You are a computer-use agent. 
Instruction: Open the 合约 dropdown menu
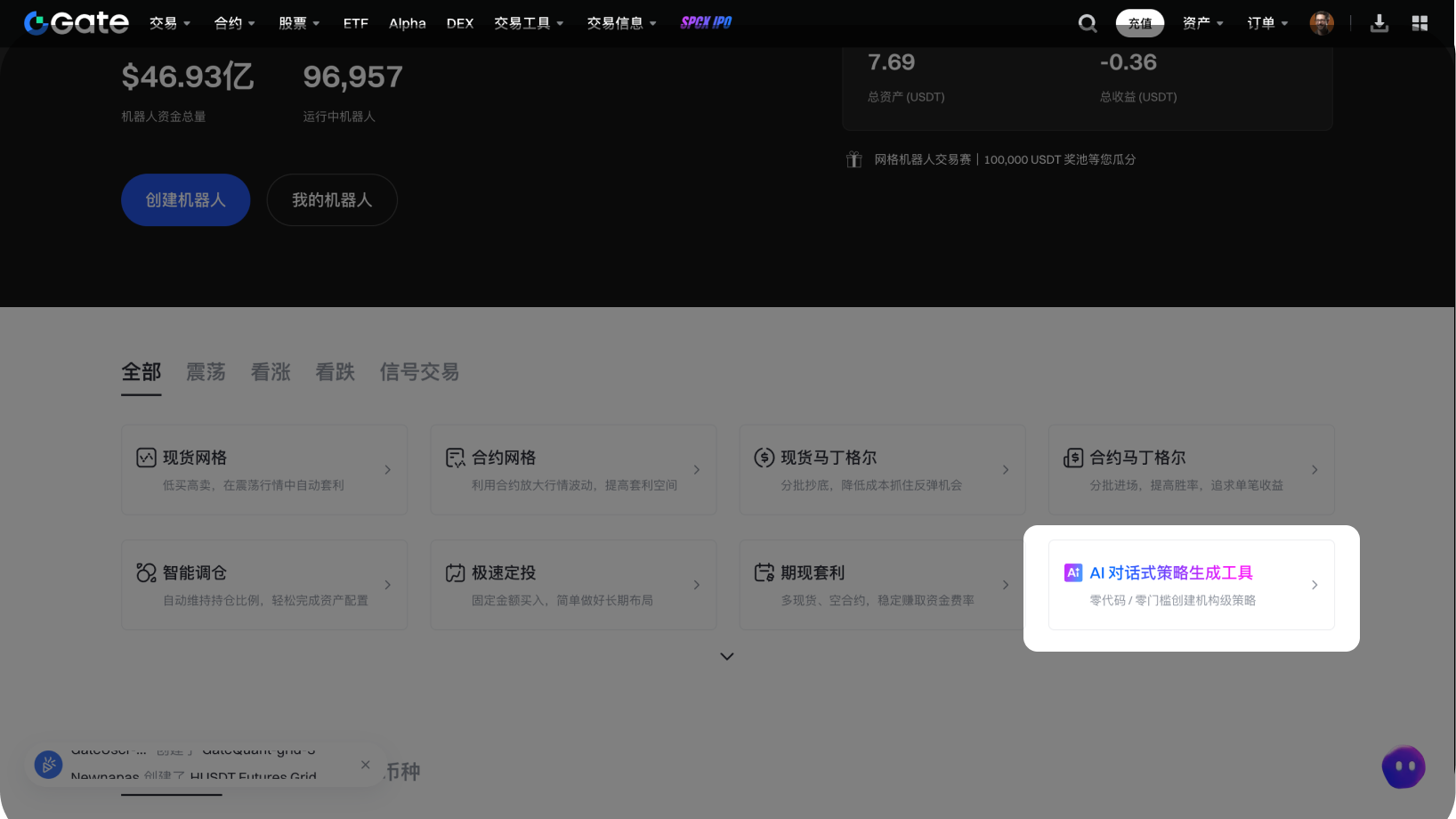coord(235,23)
